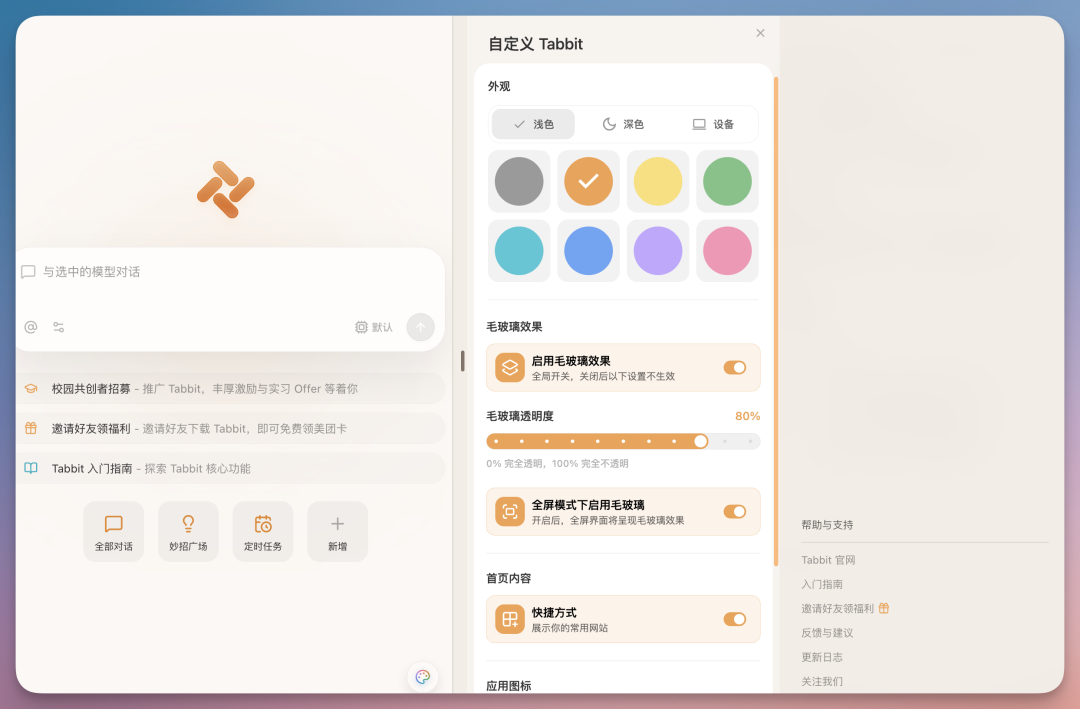Viewport: 1080px width, 709px height.
Task: Click the 80% transparency value
Action: click(747, 416)
